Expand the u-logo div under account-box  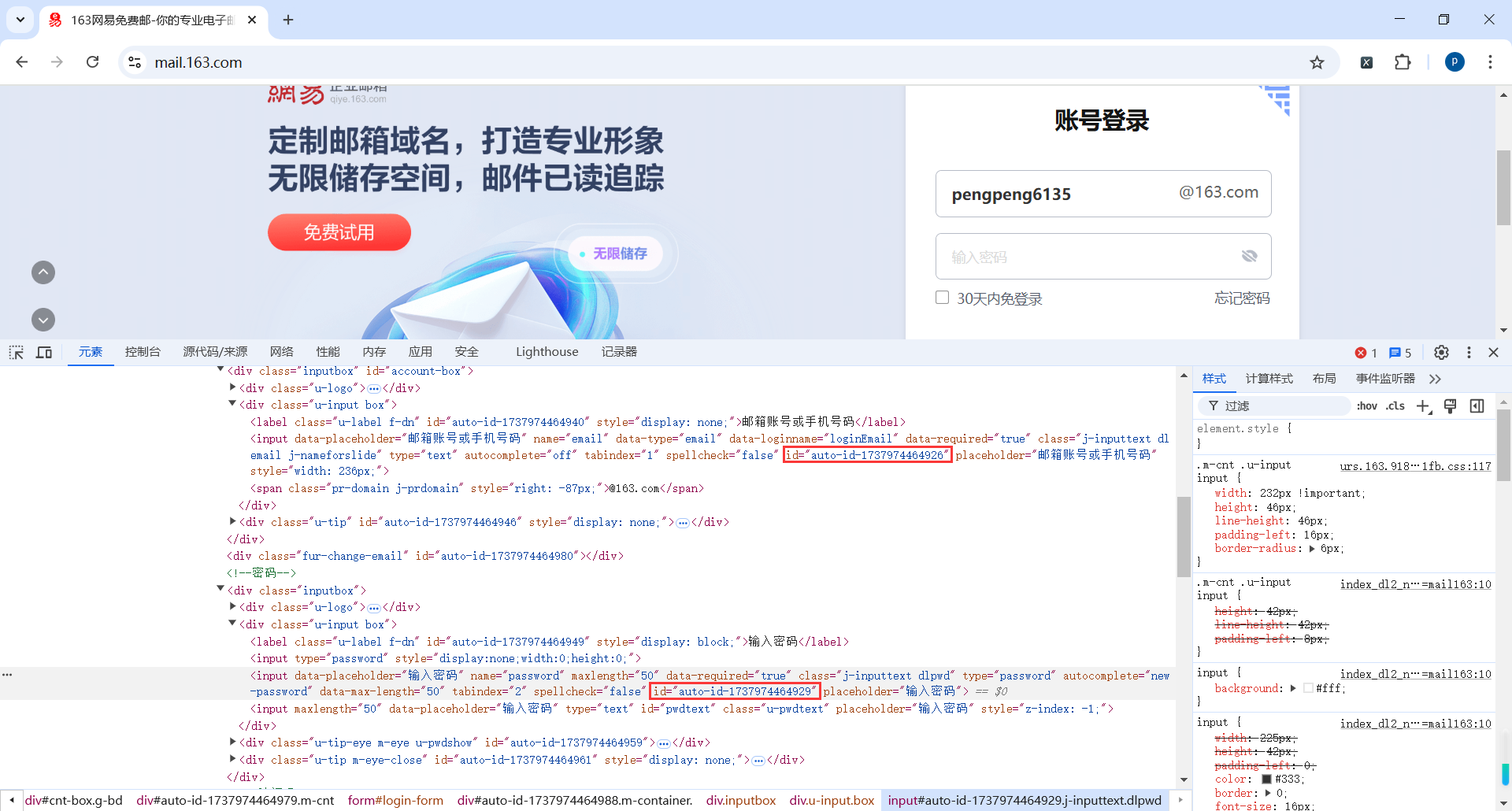pyautogui.click(x=232, y=387)
